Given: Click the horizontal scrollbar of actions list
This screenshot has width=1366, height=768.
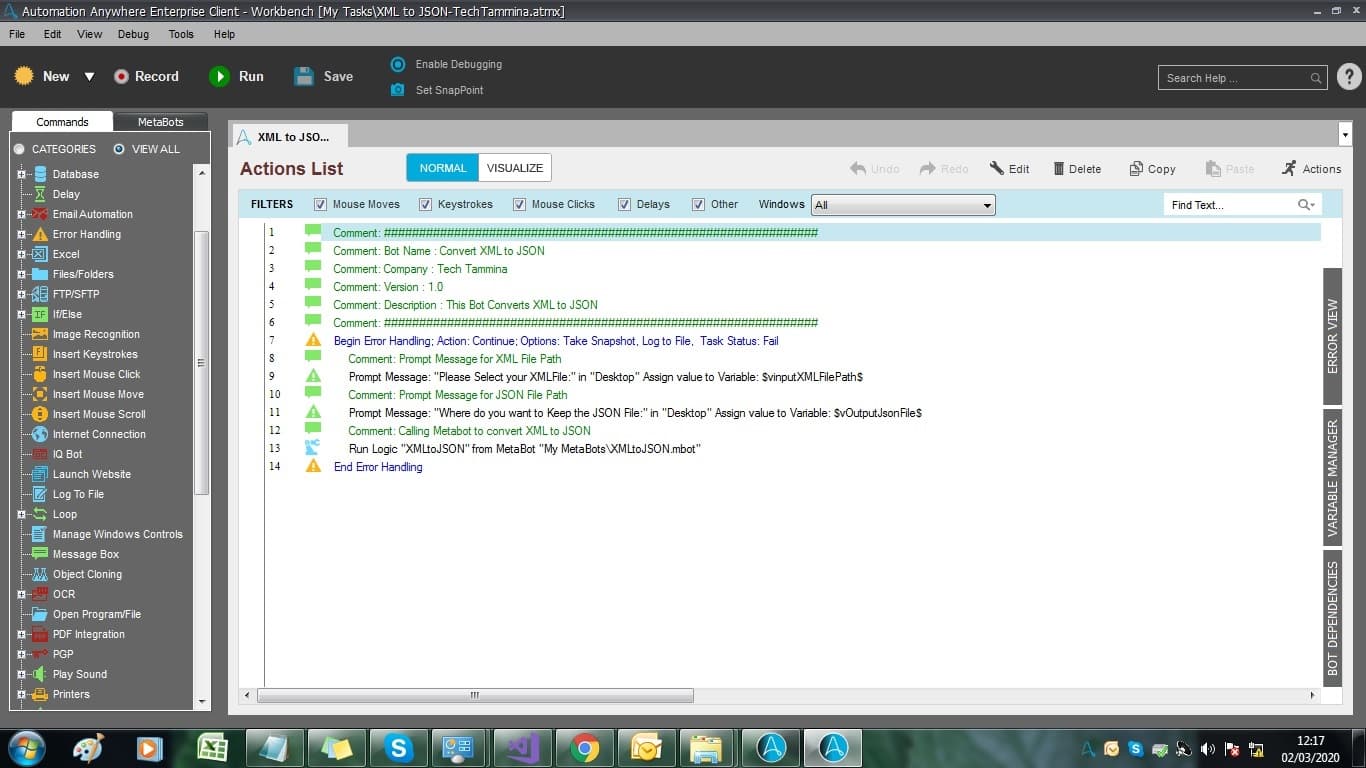Looking at the screenshot, I should [x=475, y=695].
